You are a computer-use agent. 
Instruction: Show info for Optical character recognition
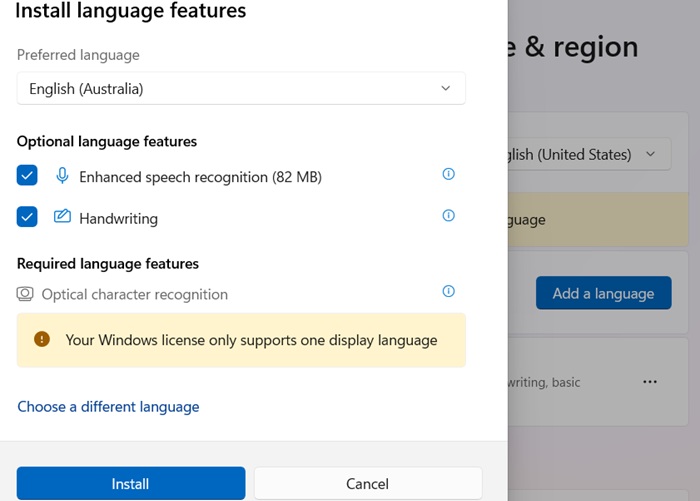pos(448,291)
